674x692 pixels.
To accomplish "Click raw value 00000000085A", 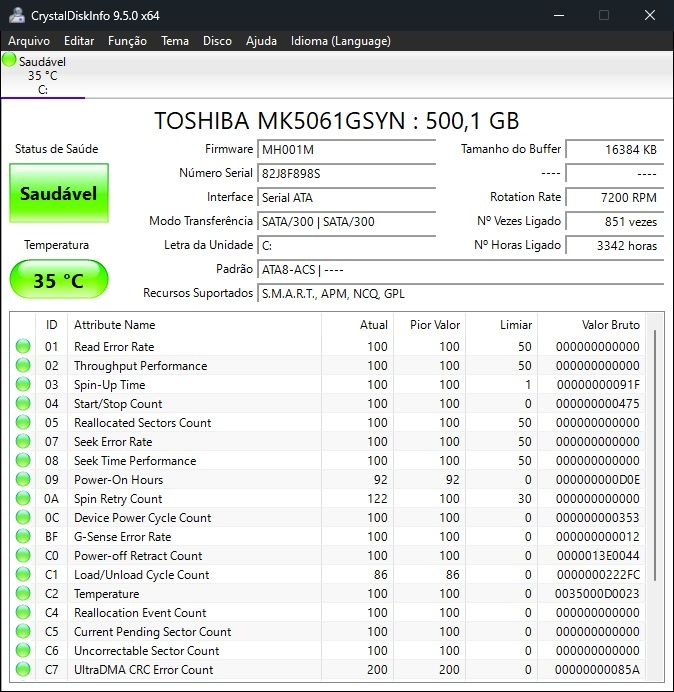I will point(597,669).
